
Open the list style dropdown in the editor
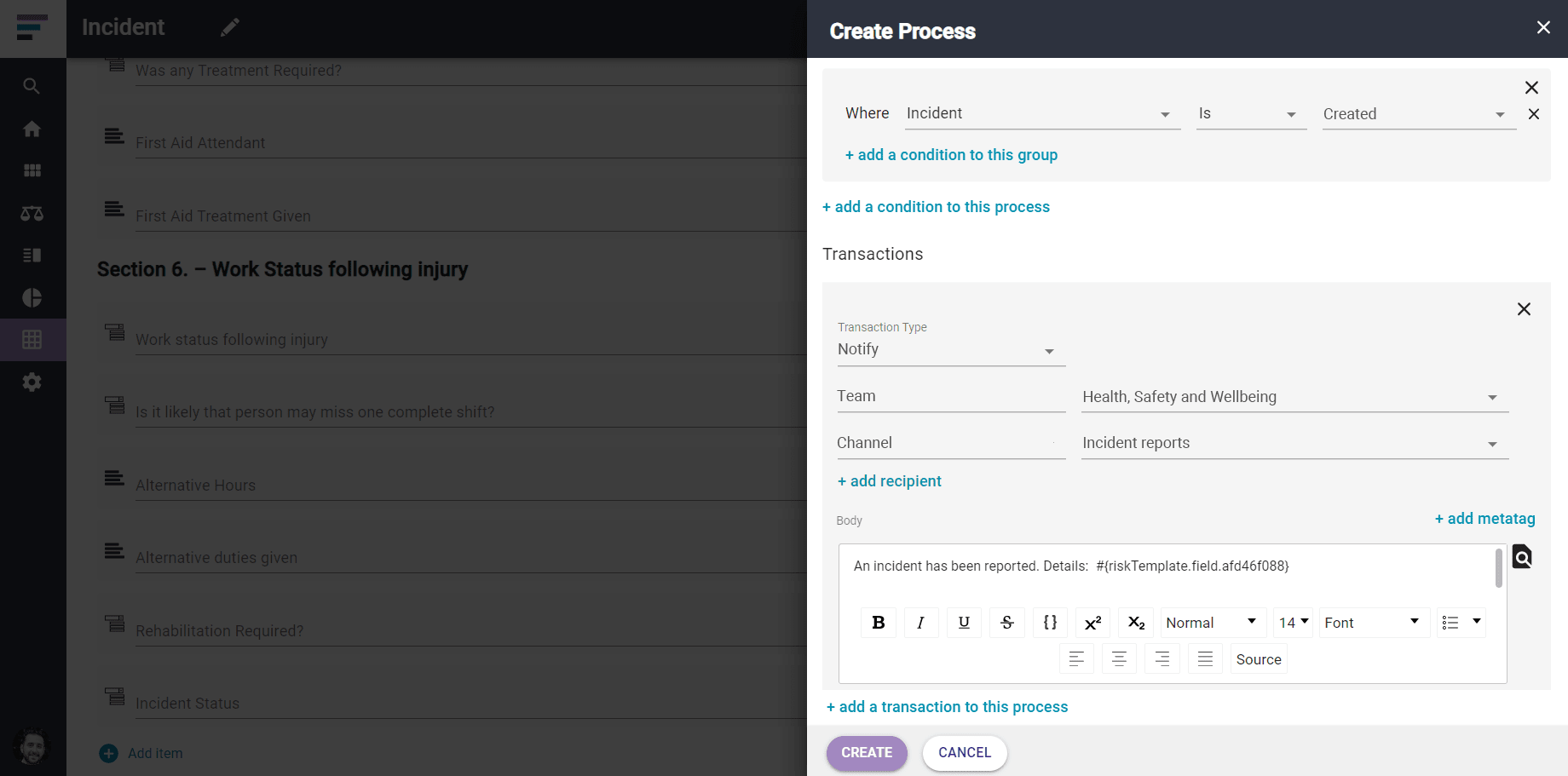coord(1461,623)
